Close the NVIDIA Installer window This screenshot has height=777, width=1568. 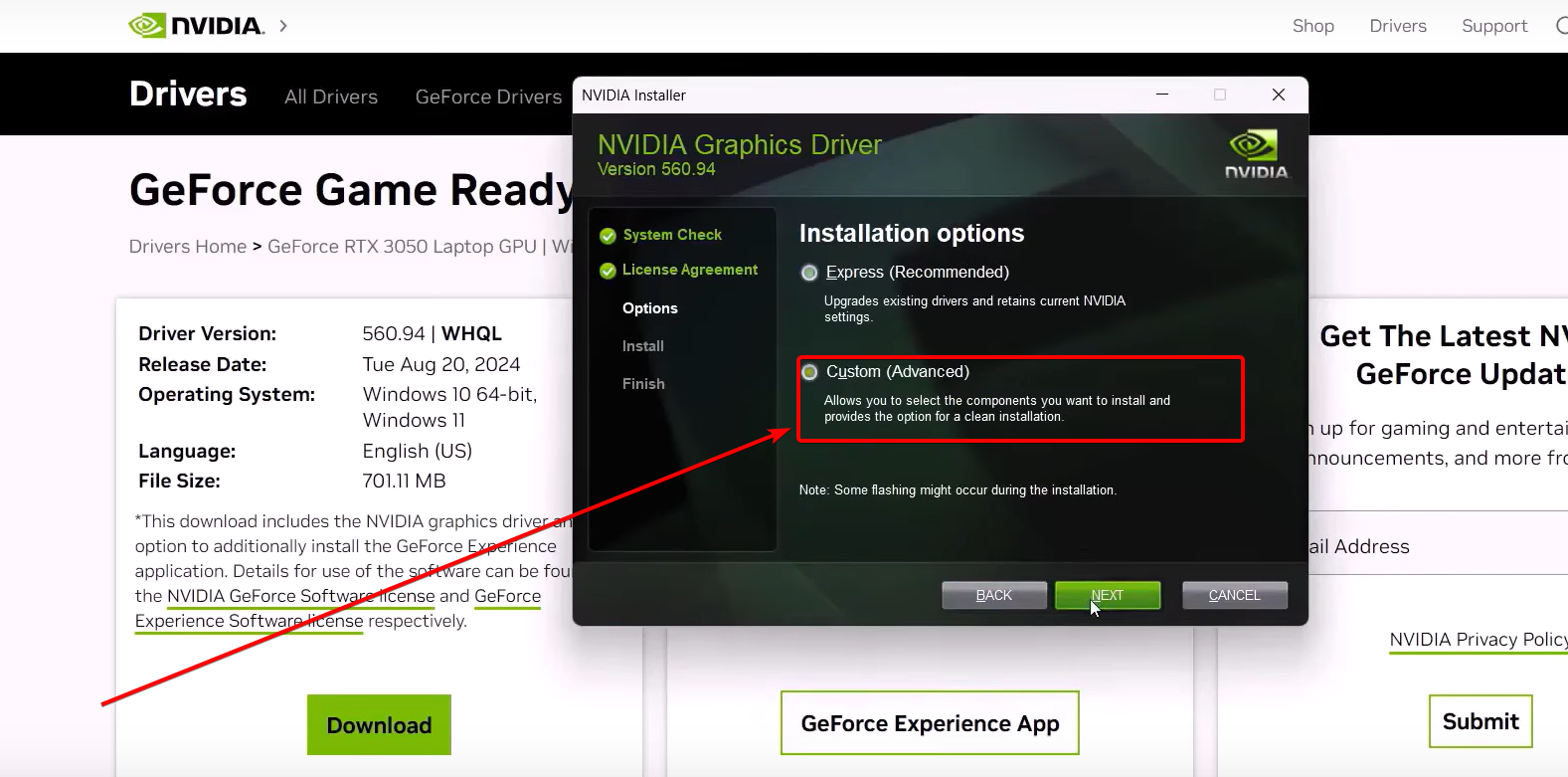click(x=1279, y=95)
